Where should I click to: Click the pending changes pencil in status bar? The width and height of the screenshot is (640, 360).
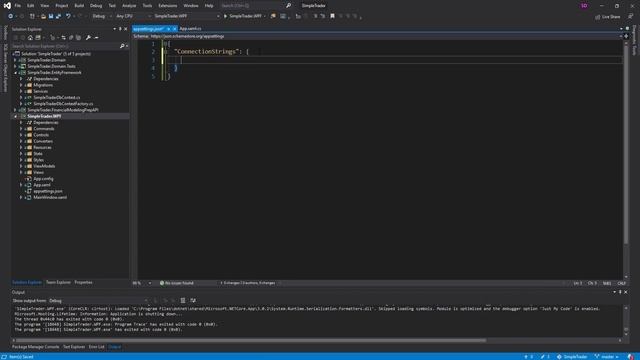click(x=545, y=357)
